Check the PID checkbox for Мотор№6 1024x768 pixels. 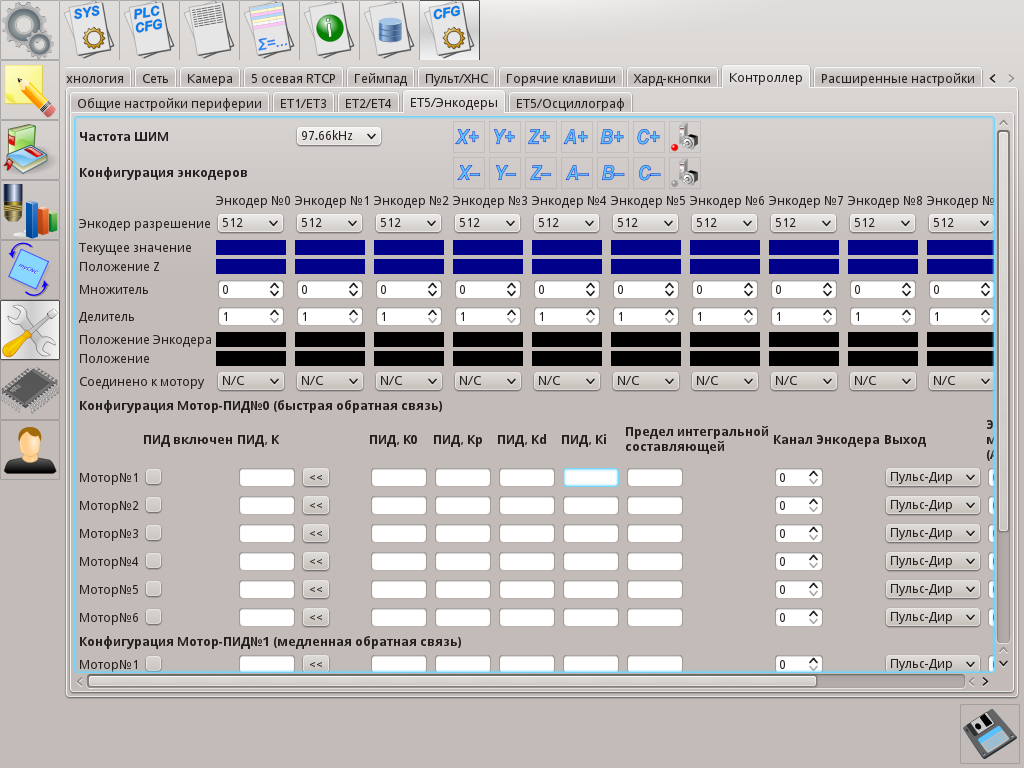[x=154, y=618]
